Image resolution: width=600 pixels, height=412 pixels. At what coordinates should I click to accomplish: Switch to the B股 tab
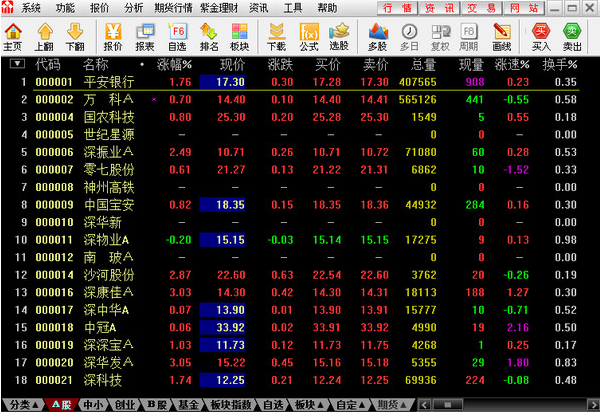point(157,405)
